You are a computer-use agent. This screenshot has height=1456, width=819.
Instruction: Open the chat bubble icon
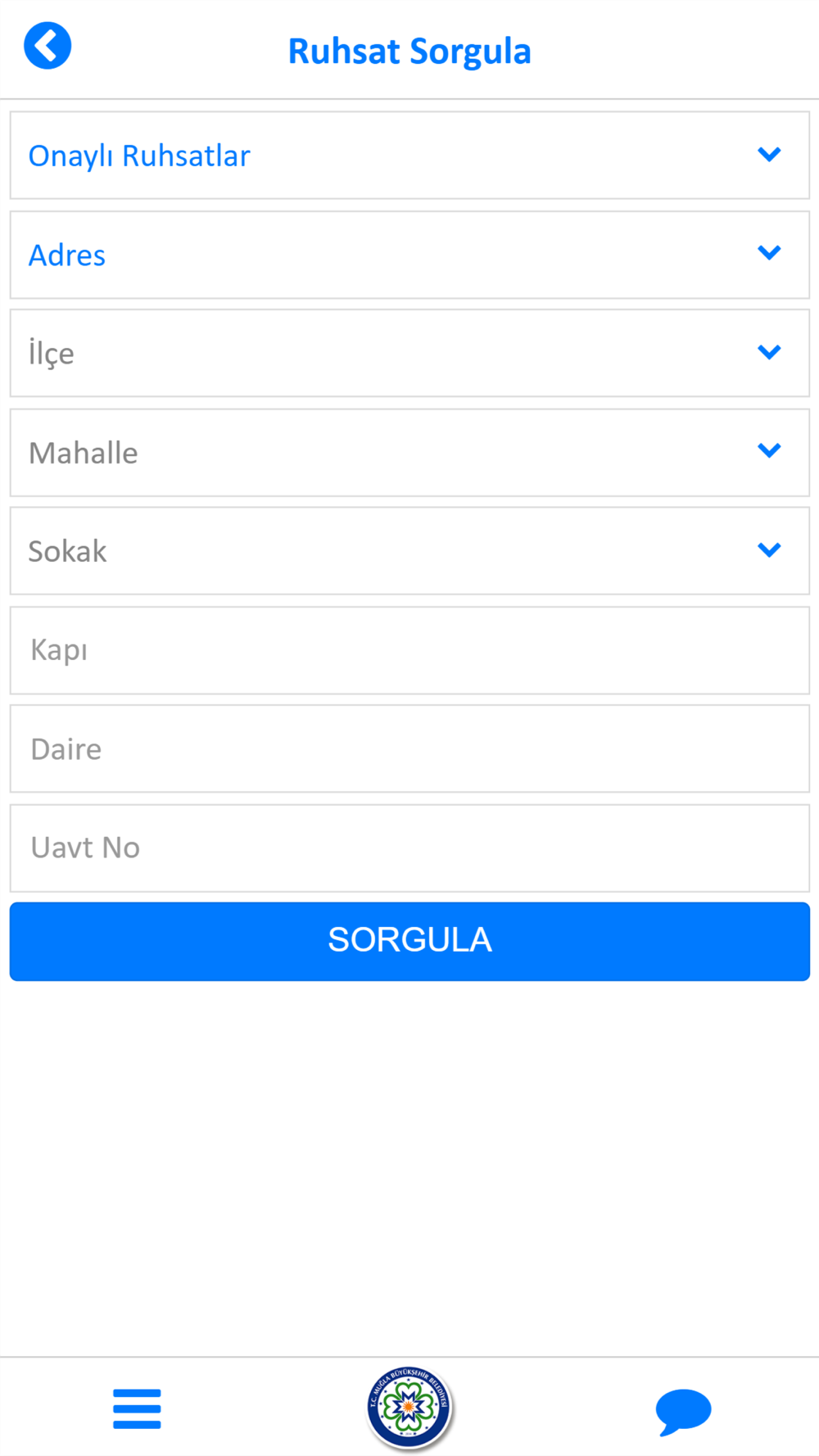[x=683, y=1410]
